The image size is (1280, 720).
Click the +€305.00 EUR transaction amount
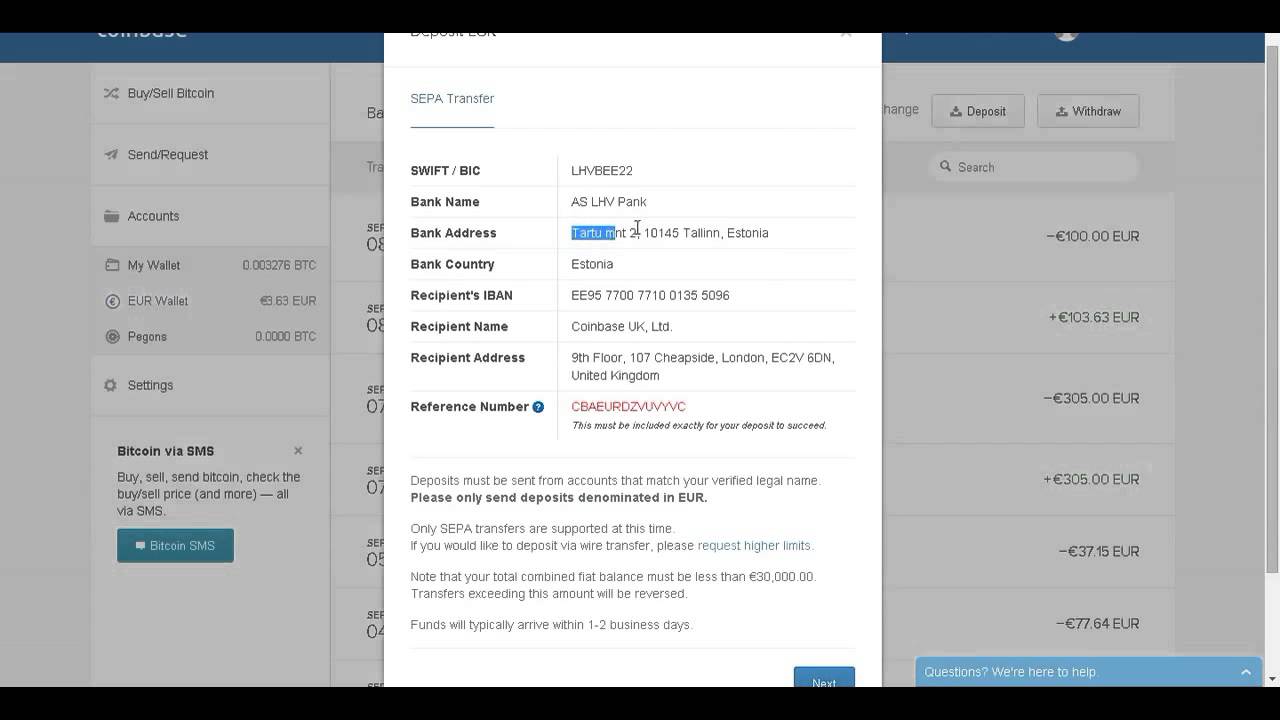click(1092, 480)
